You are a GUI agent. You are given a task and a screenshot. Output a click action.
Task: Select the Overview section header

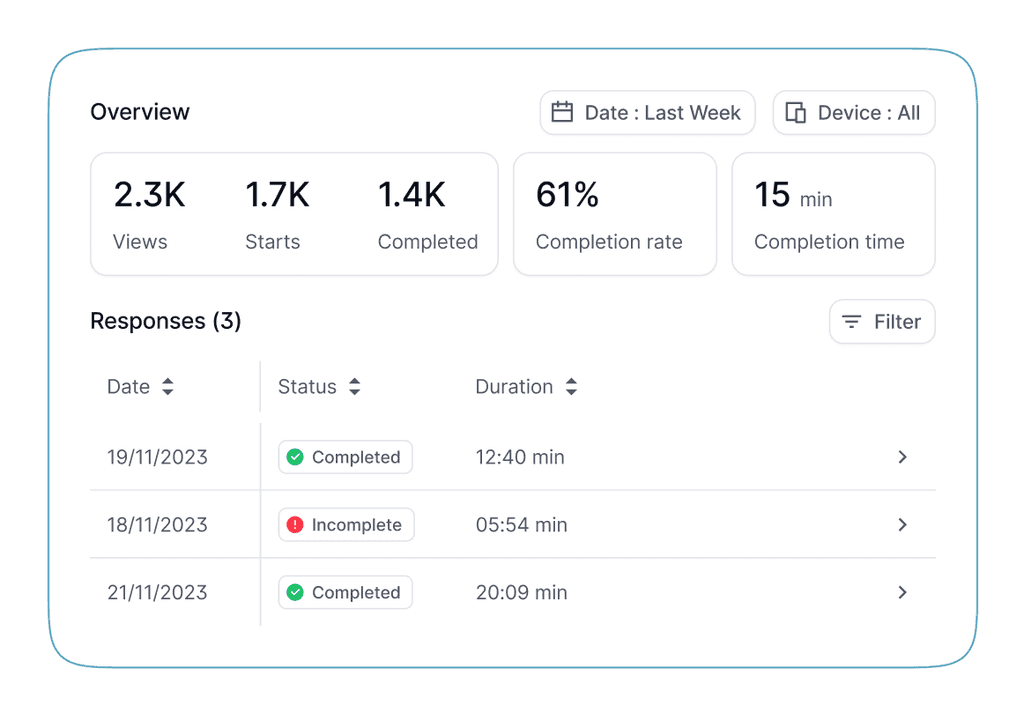click(x=139, y=112)
